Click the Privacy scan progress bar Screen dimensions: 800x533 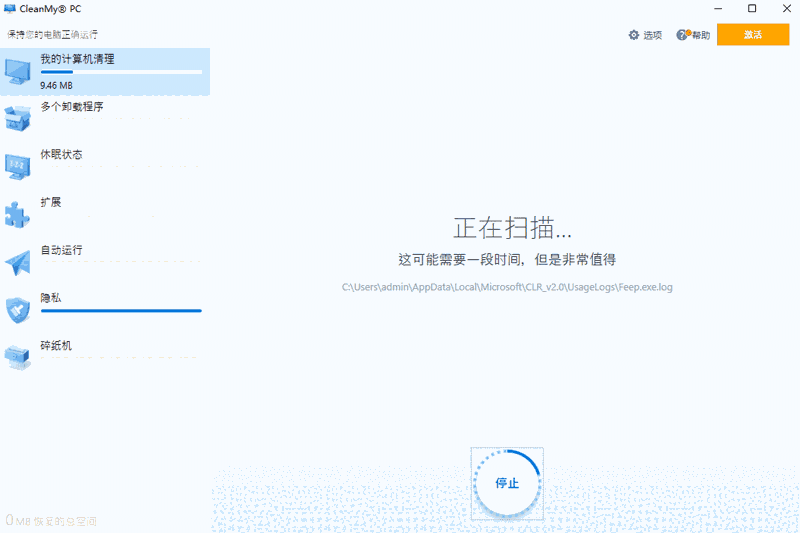click(121, 311)
